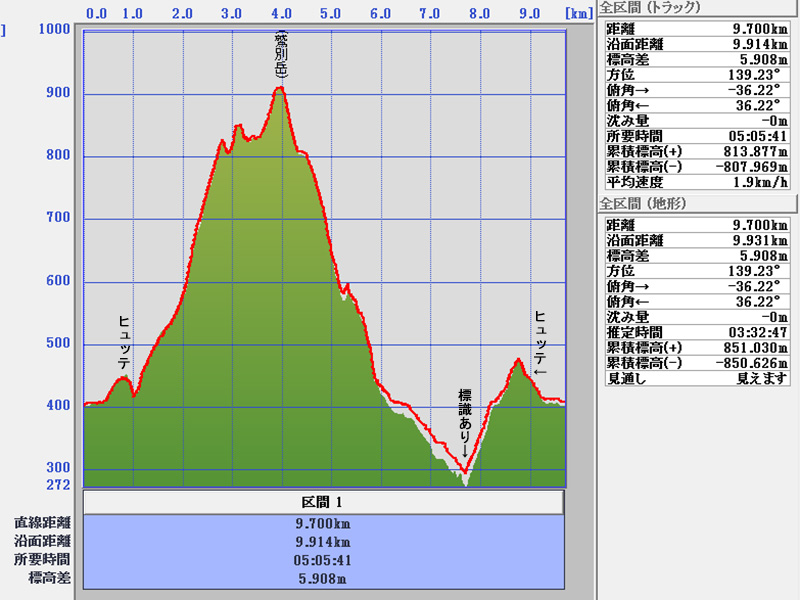Select the 平均速度 1.9km/h value
The height and width of the screenshot is (600, 800).
[x=742, y=181]
